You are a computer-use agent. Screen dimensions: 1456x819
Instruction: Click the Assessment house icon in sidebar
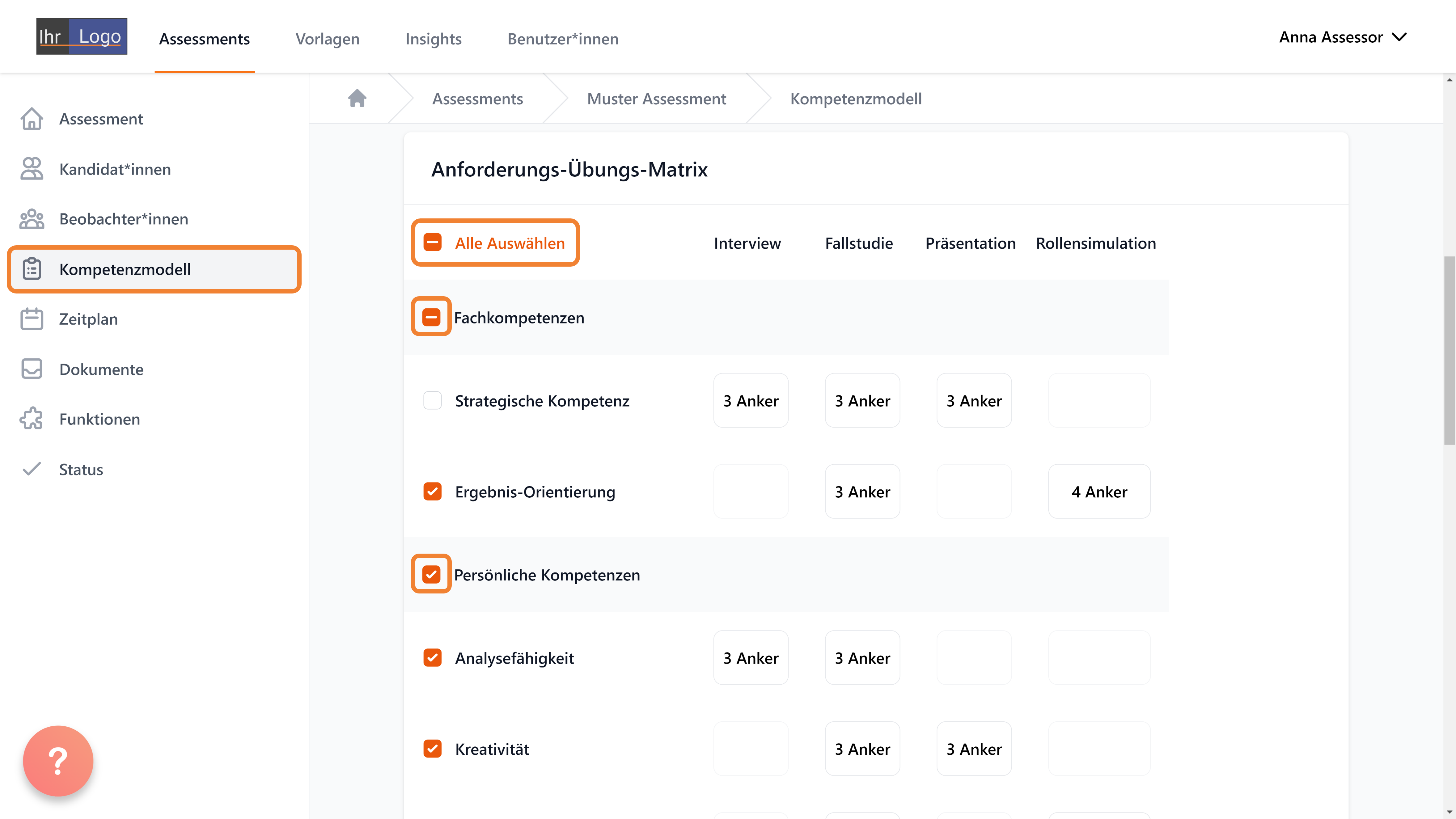tap(32, 119)
